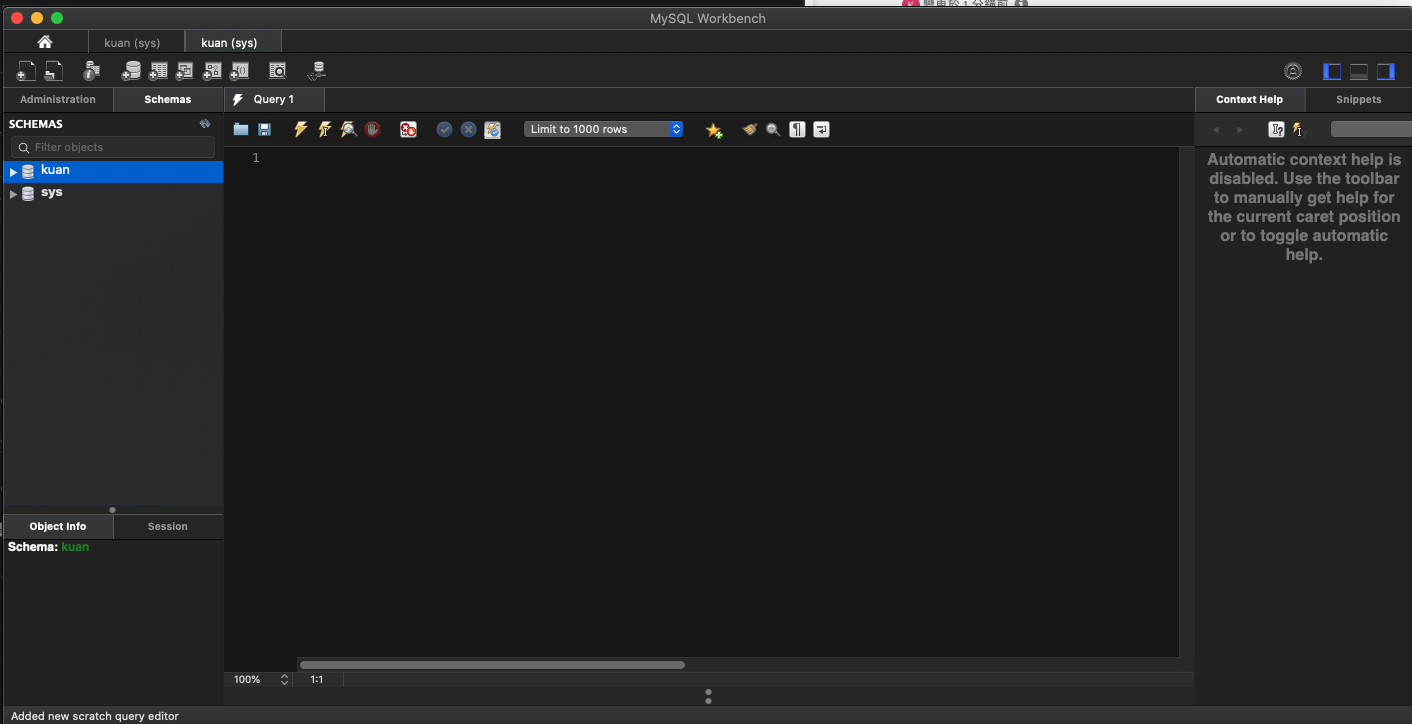Select the sys schema row
This screenshot has height=724, width=1412.
click(x=113, y=193)
